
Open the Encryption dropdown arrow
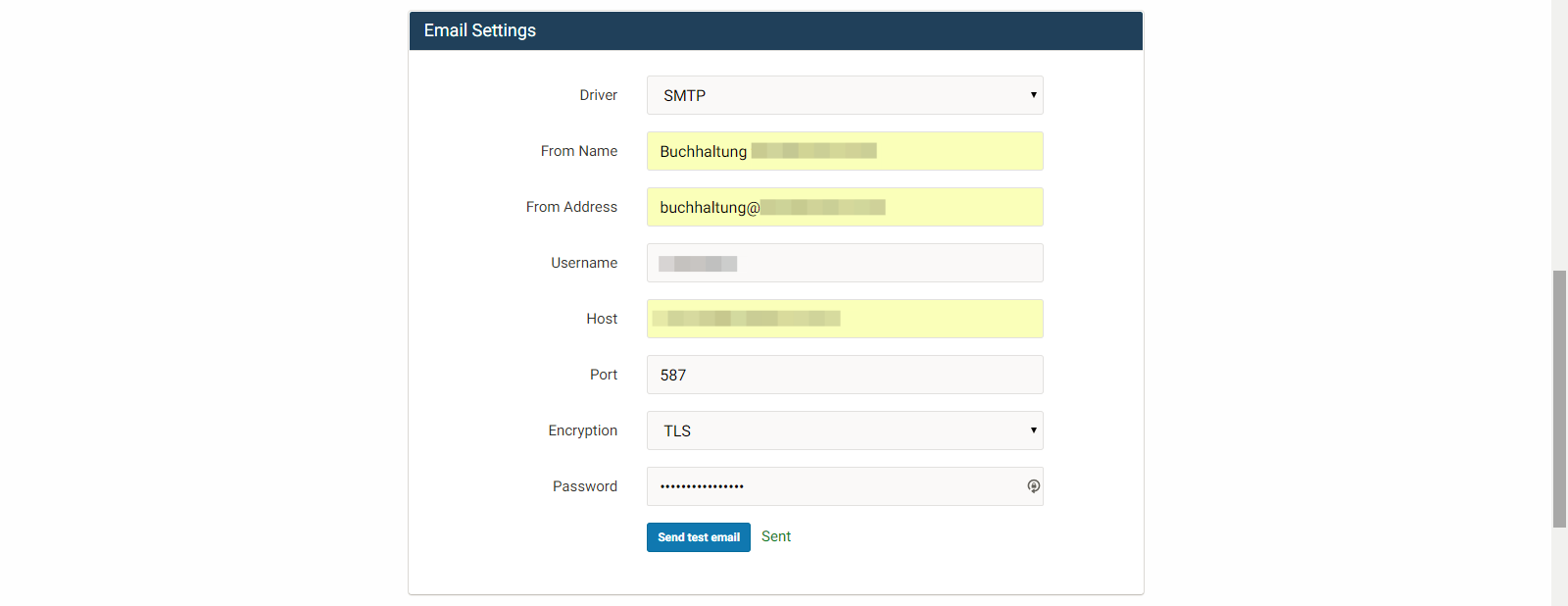(x=1033, y=430)
